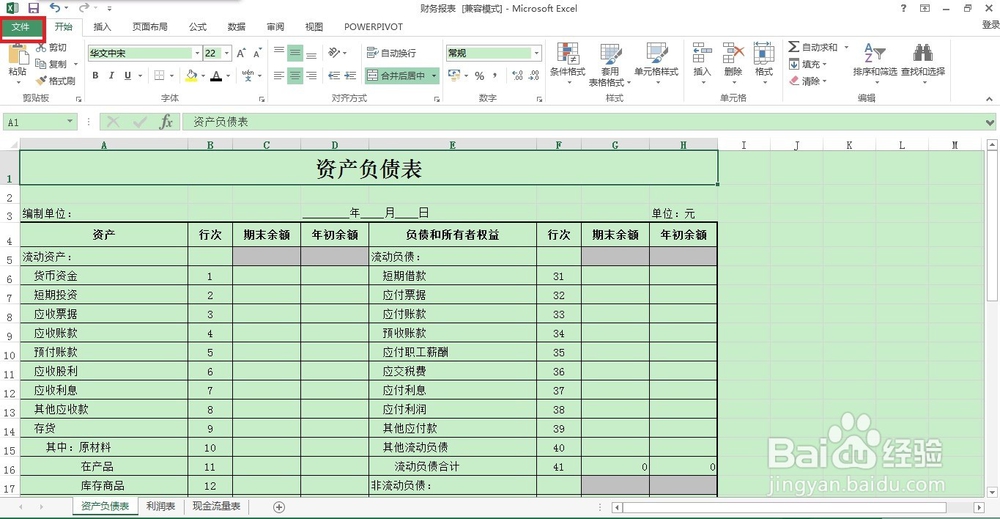Select the Format Painter (格式刷) brush
Viewport: 1000px width, 519px height.
pos(41,80)
